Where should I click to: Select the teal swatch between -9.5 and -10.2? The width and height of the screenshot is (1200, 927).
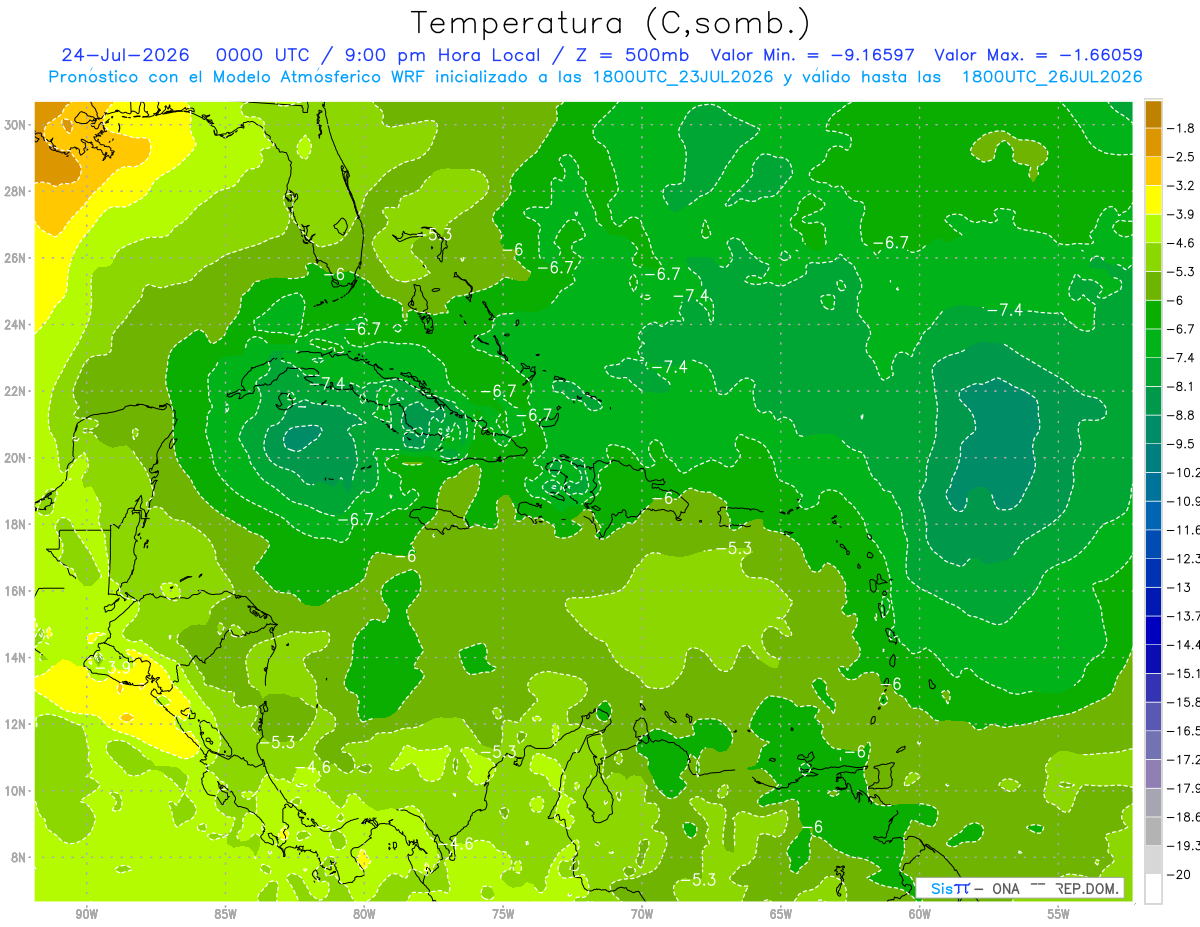pos(1153,458)
